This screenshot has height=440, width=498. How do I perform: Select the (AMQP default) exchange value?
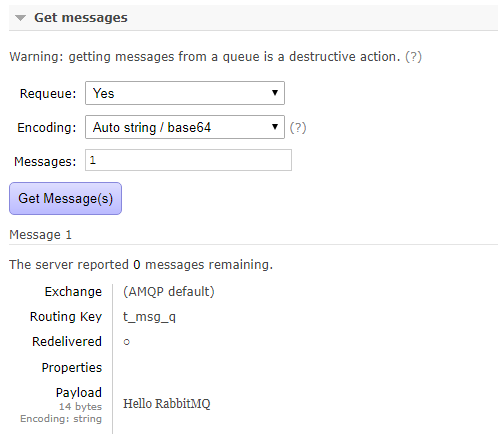169,292
